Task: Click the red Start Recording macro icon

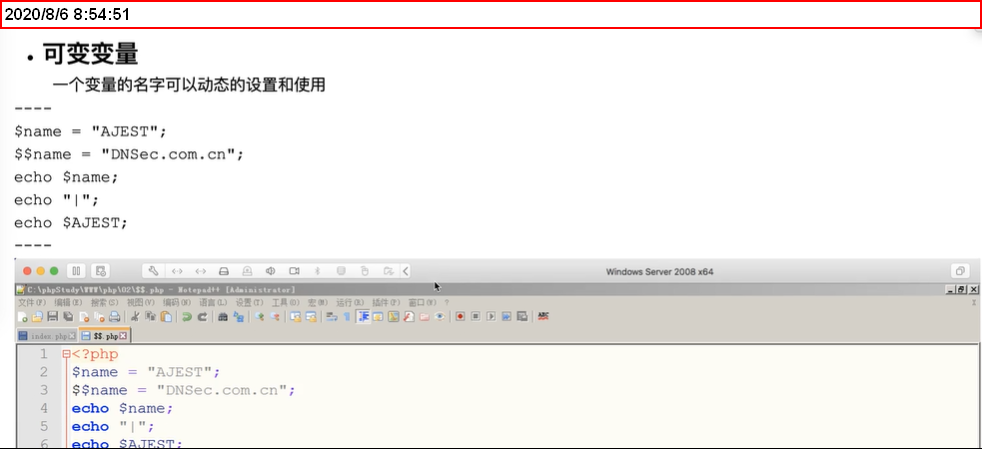Action: click(x=460, y=317)
